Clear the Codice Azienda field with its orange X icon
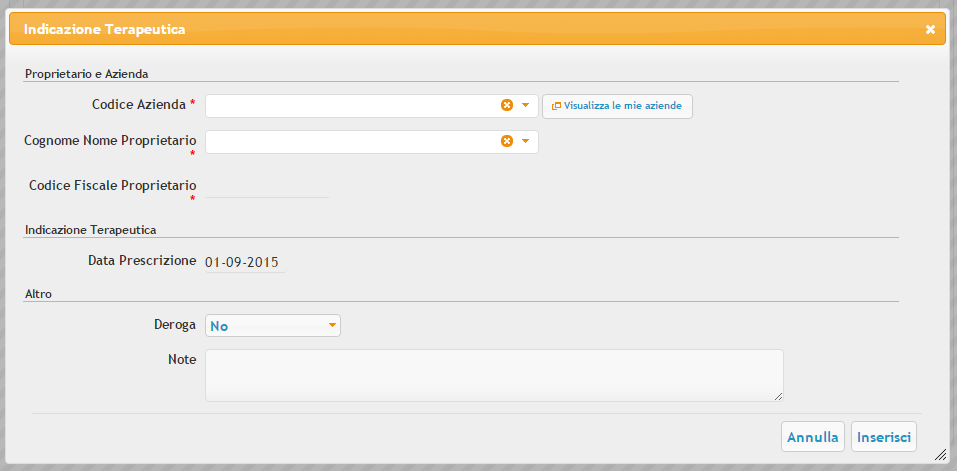957x471 pixels. 507,106
